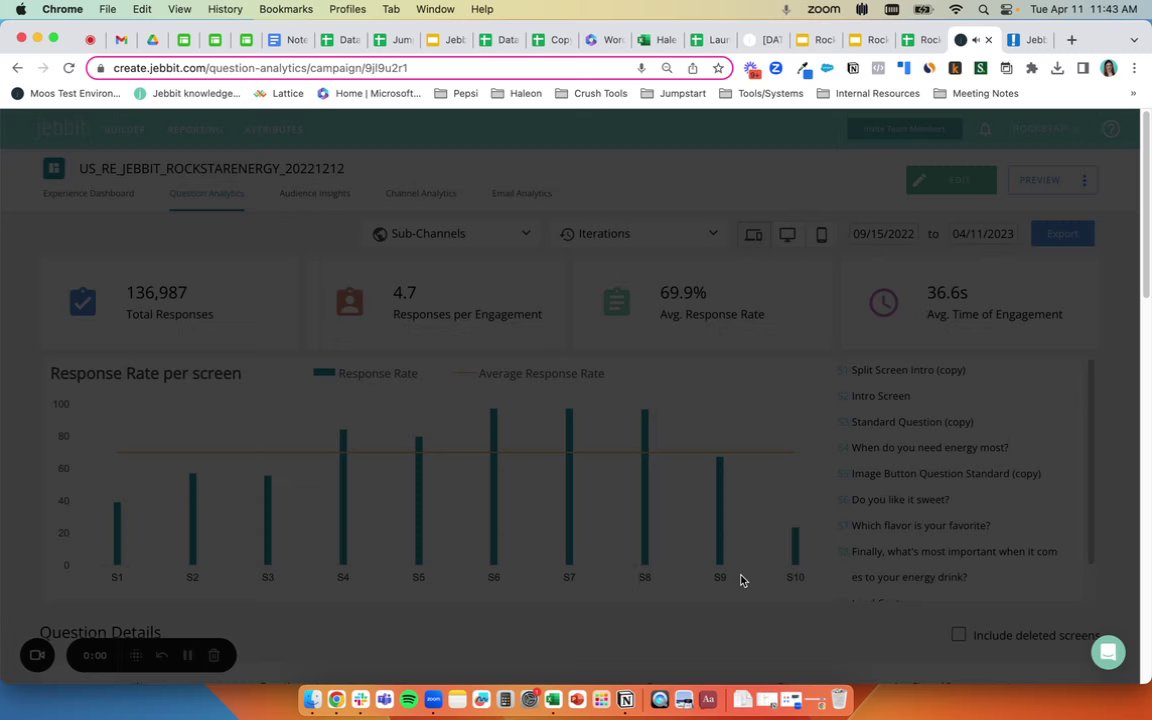Select the mobile device filter icon
1152x720 pixels.
point(821,234)
